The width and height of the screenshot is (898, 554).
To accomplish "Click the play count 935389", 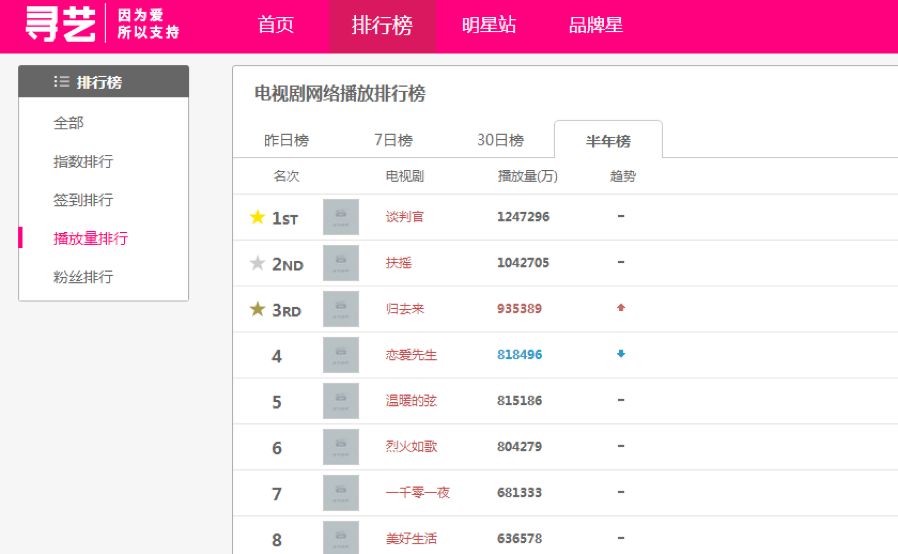I will tap(519, 308).
